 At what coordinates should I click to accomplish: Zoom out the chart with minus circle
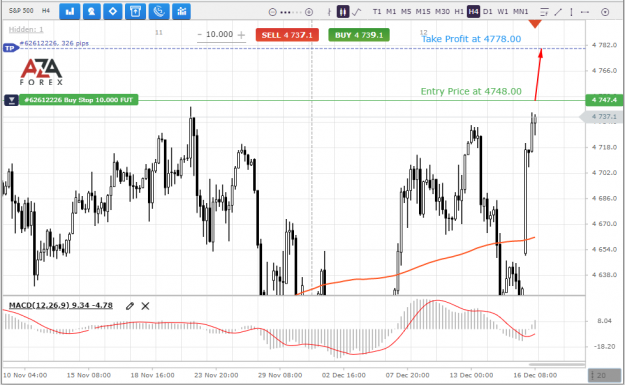[x=273, y=12]
